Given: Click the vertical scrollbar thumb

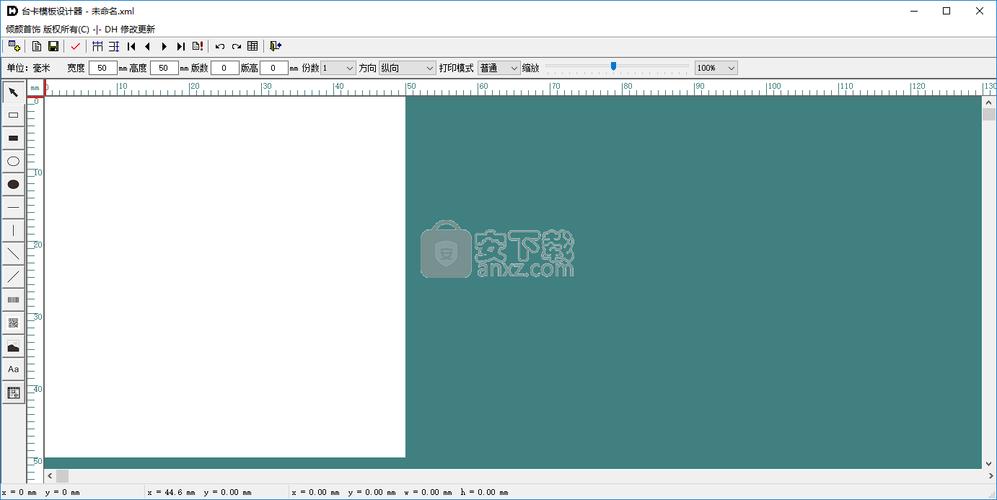Looking at the screenshot, I should (x=989, y=115).
